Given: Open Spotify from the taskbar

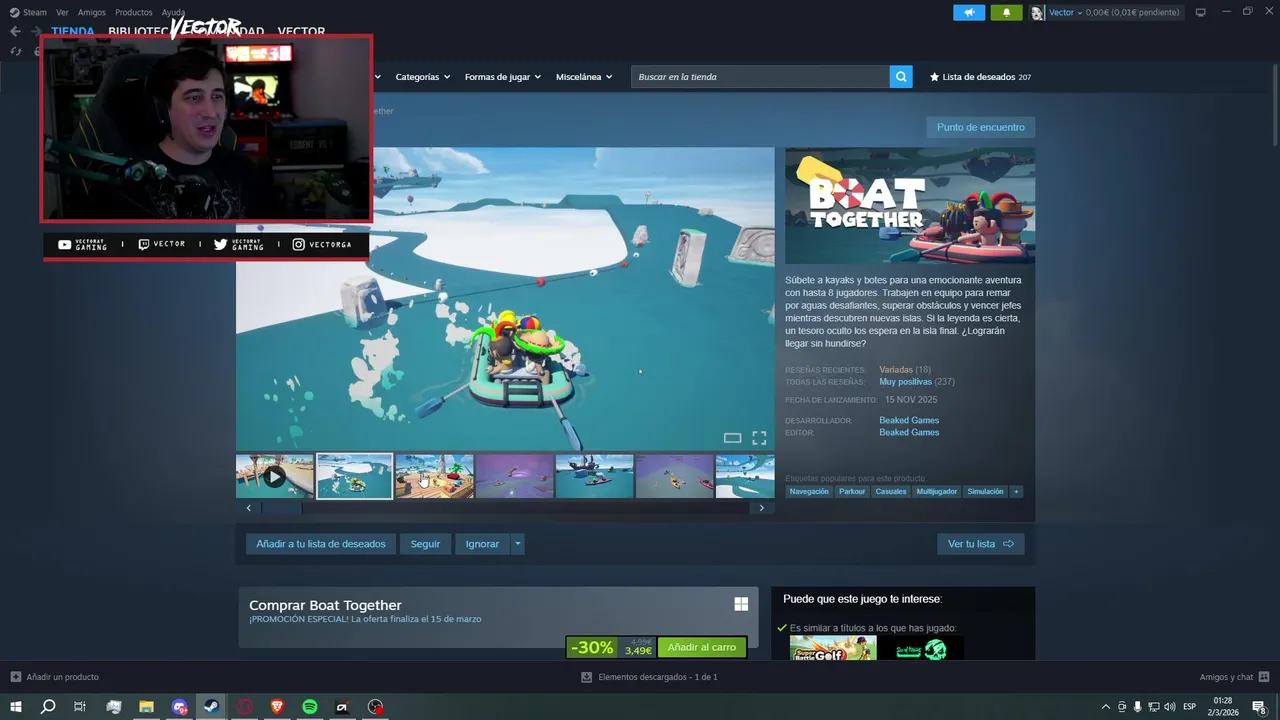Looking at the screenshot, I should pos(310,707).
